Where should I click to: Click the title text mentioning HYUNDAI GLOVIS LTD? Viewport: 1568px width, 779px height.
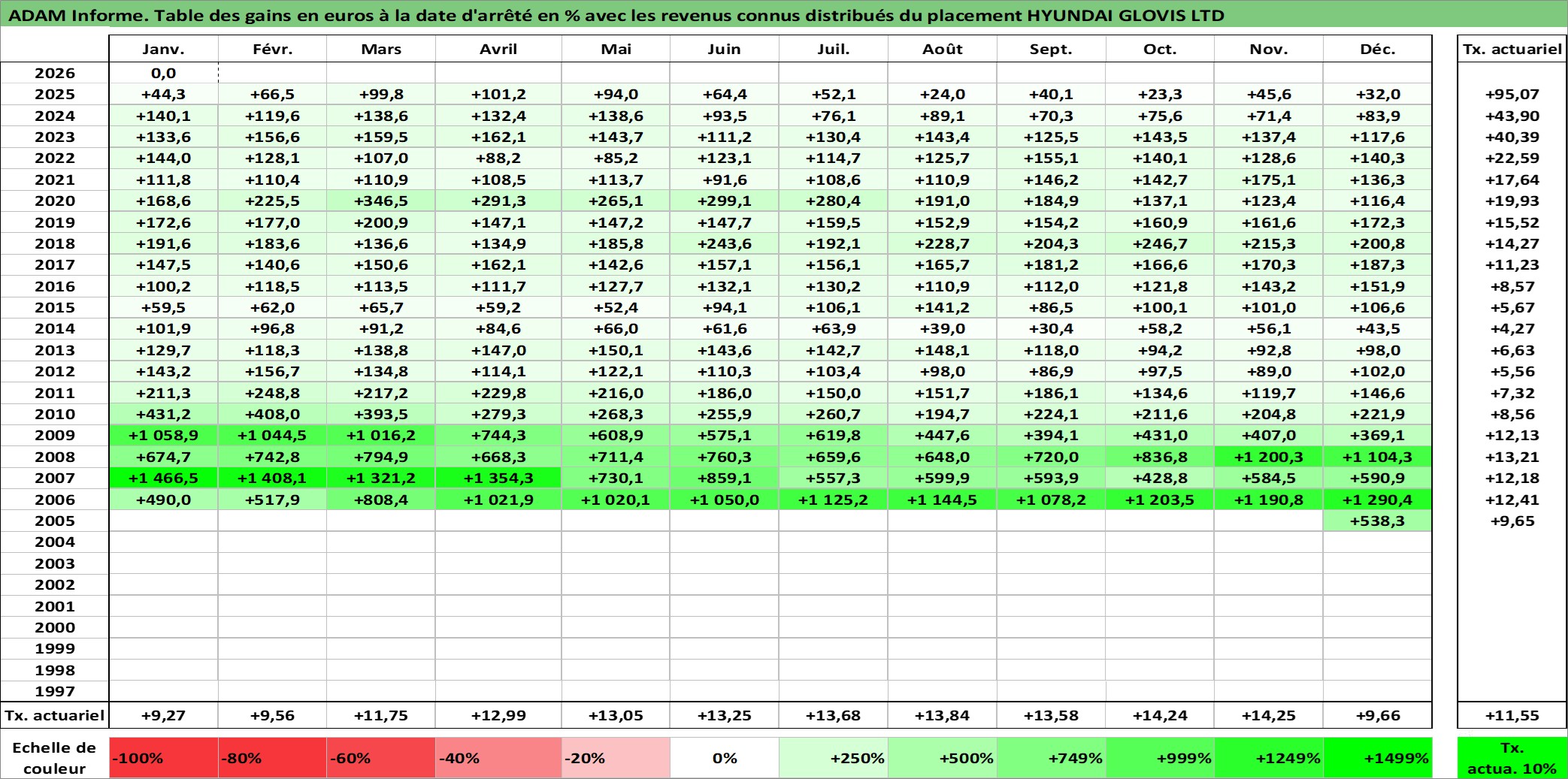pyautogui.click(x=616, y=15)
